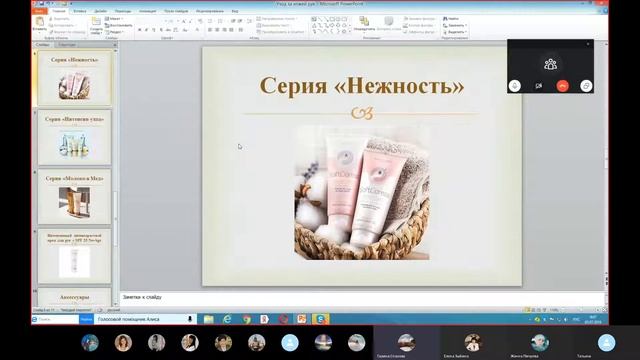This screenshot has height=360, width=640.
Task: Click the New Slide icon
Action: pyautogui.click(x=96, y=25)
